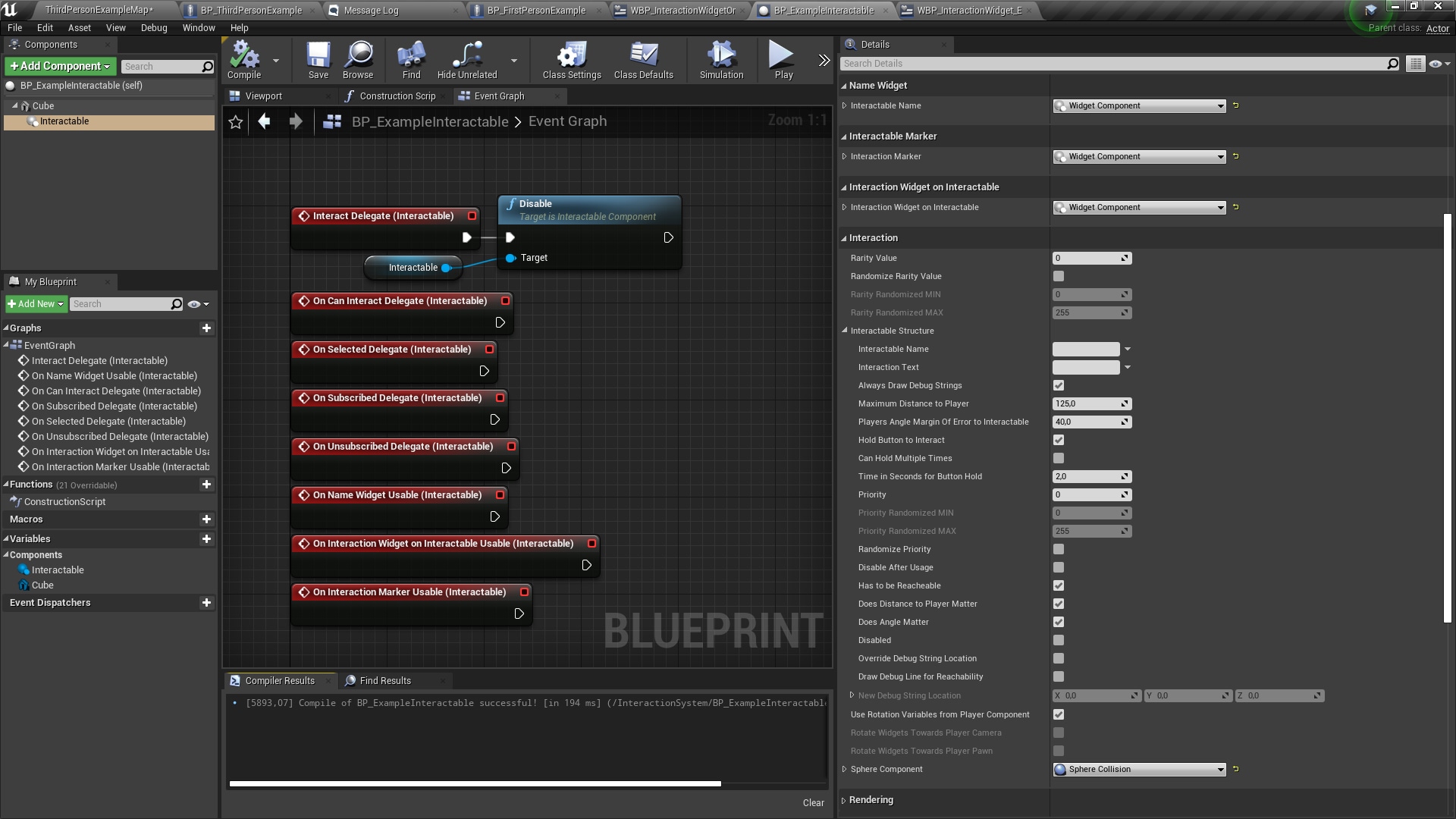This screenshot has width=1456, height=819.
Task: Collapse the Interactable Structure section
Action: point(845,331)
